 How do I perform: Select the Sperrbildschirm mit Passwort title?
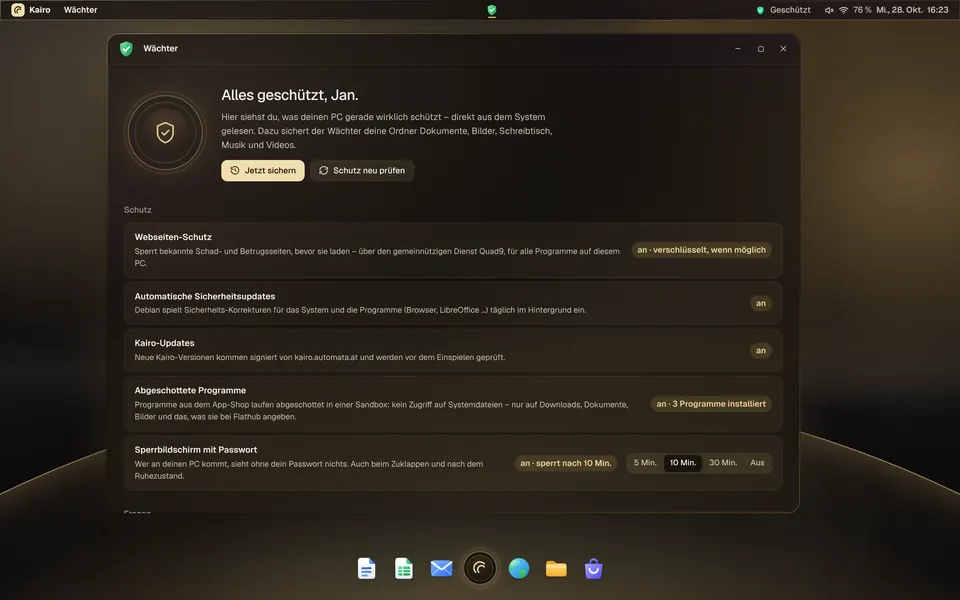[196, 449]
